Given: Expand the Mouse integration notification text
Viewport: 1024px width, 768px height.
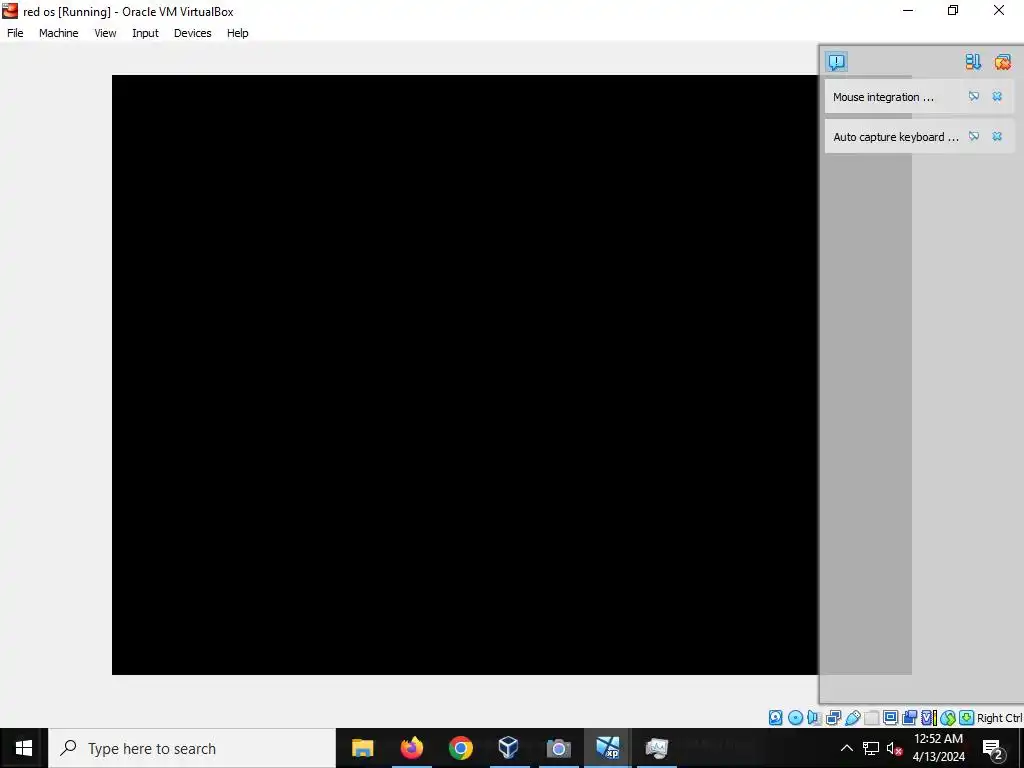Looking at the screenshot, I should coord(883,97).
